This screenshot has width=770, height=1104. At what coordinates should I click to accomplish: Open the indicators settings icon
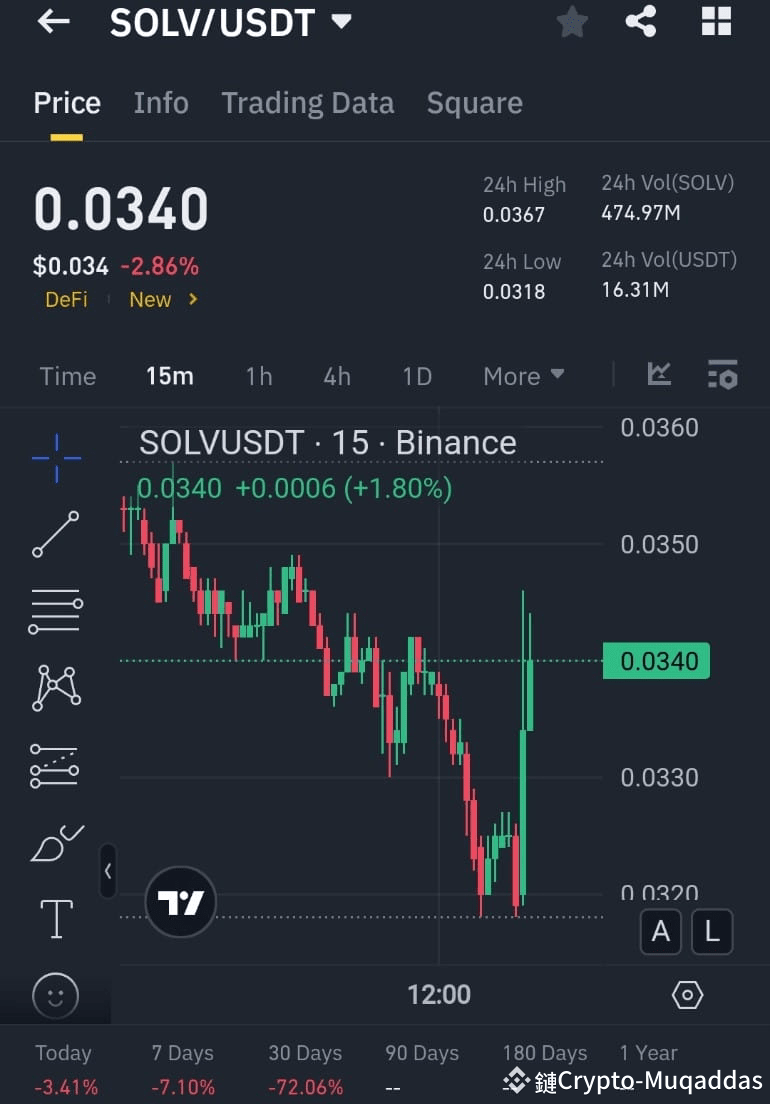(723, 373)
